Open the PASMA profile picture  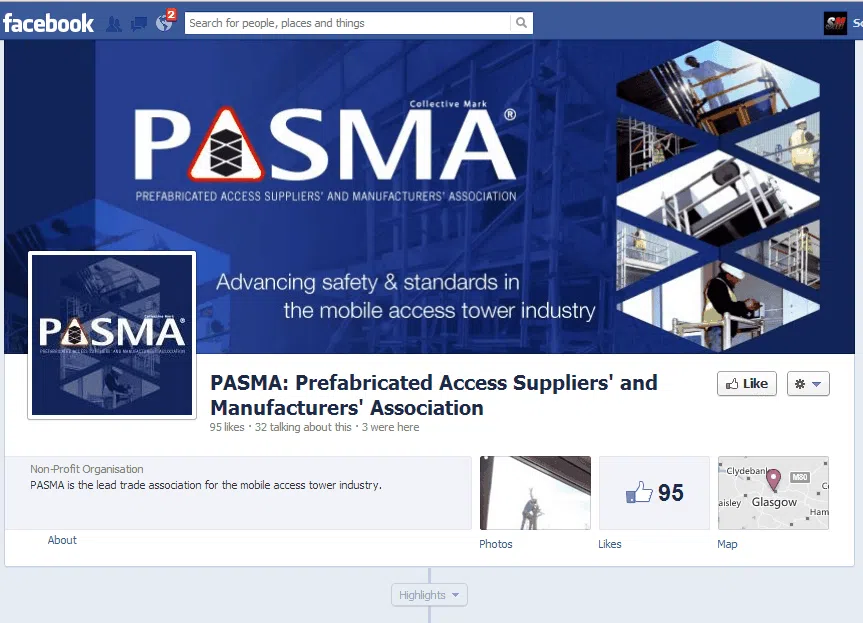(x=112, y=335)
